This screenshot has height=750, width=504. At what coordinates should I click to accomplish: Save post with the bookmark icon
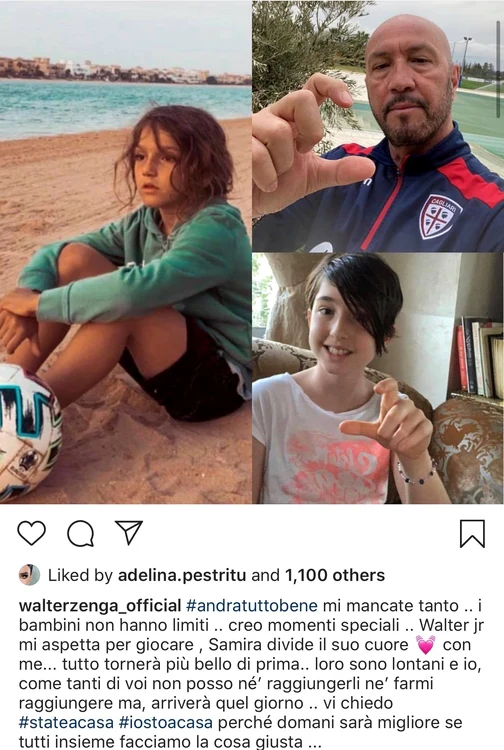click(472, 533)
